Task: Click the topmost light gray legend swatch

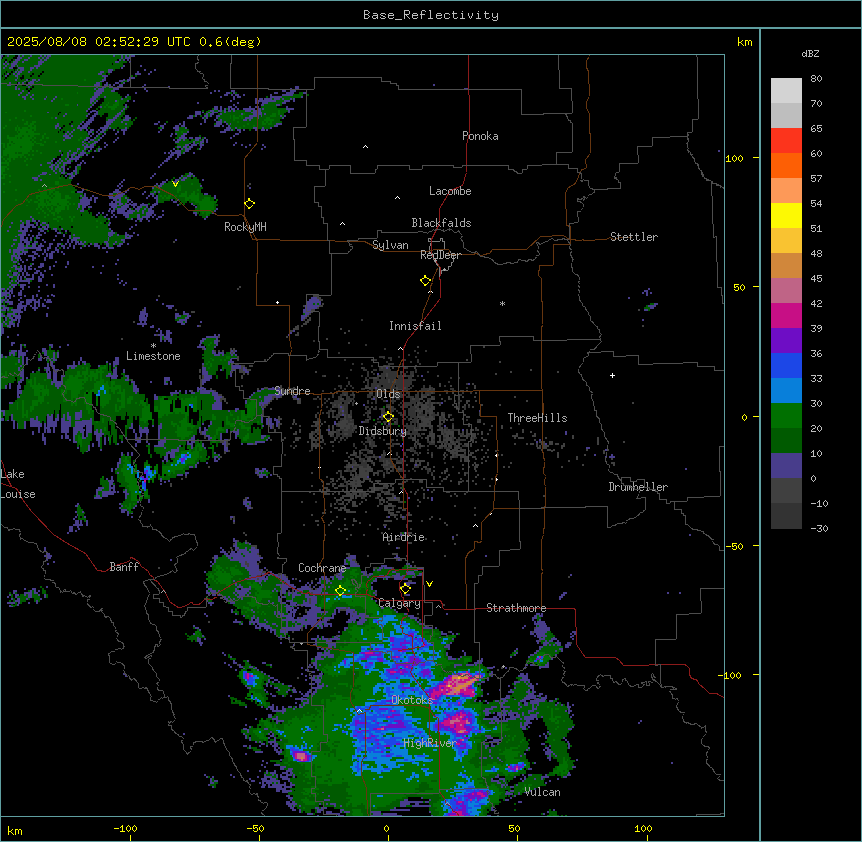Action: pyautogui.click(x=786, y=90)
